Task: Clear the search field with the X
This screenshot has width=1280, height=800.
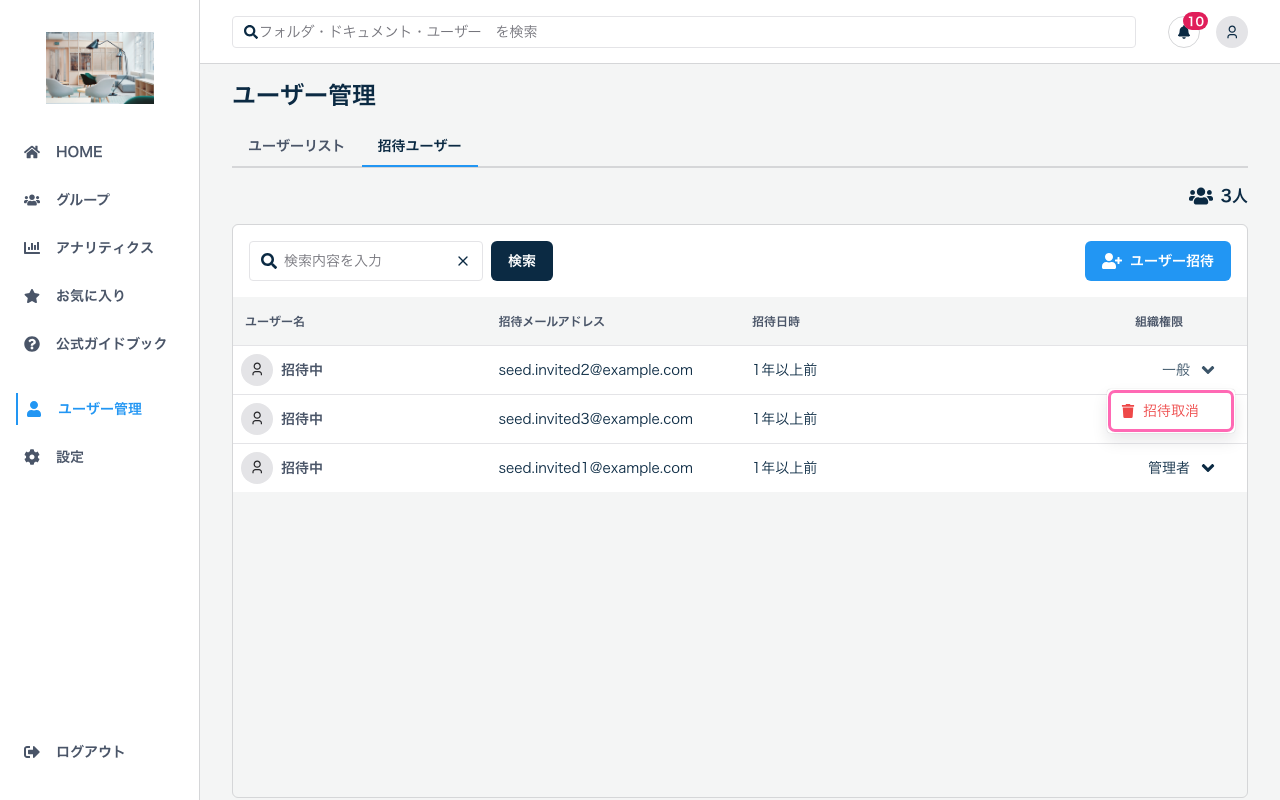Action: [x=462, y=260]
